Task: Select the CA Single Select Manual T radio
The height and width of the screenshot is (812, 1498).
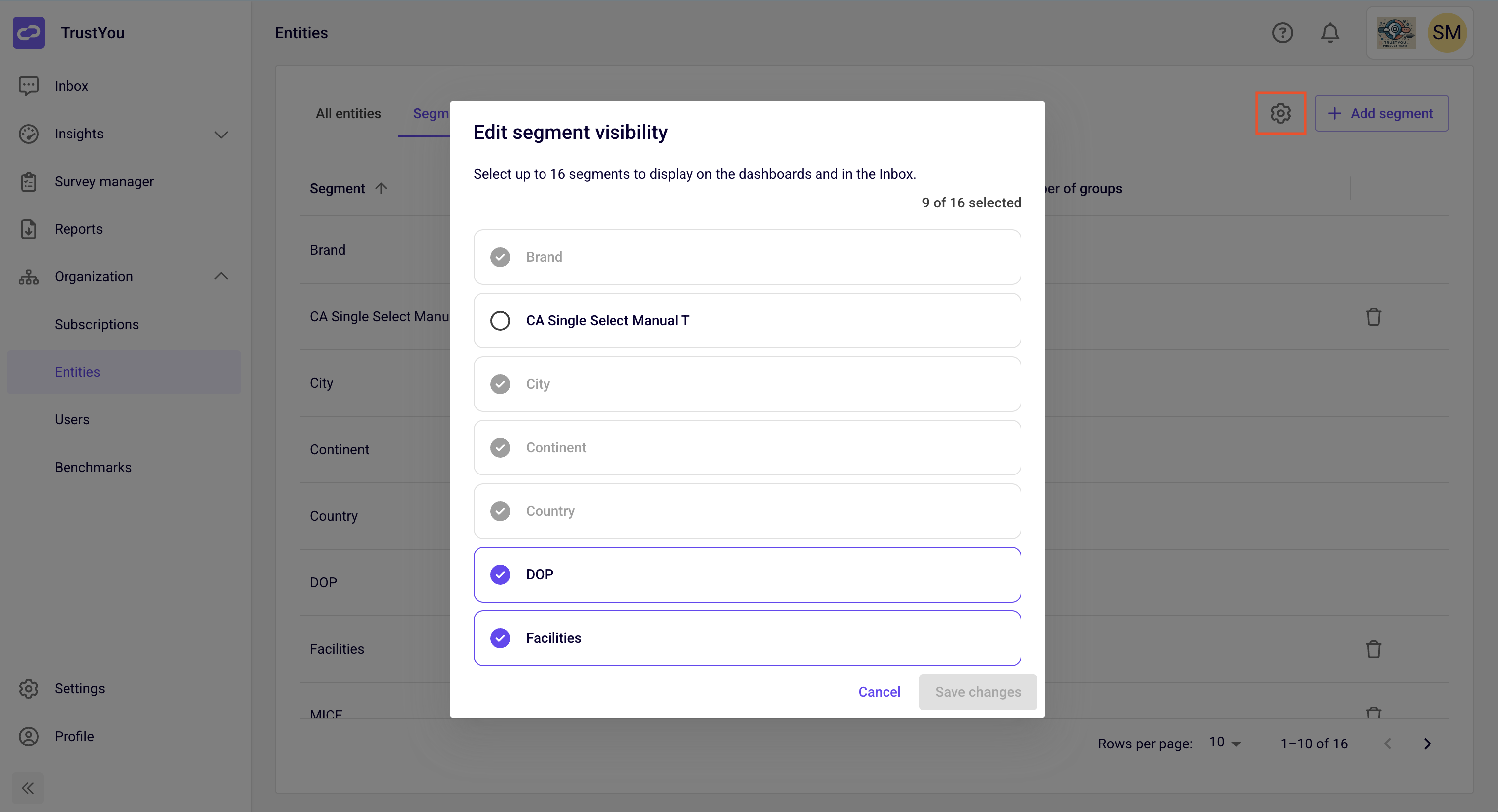Action: [499, 321]
